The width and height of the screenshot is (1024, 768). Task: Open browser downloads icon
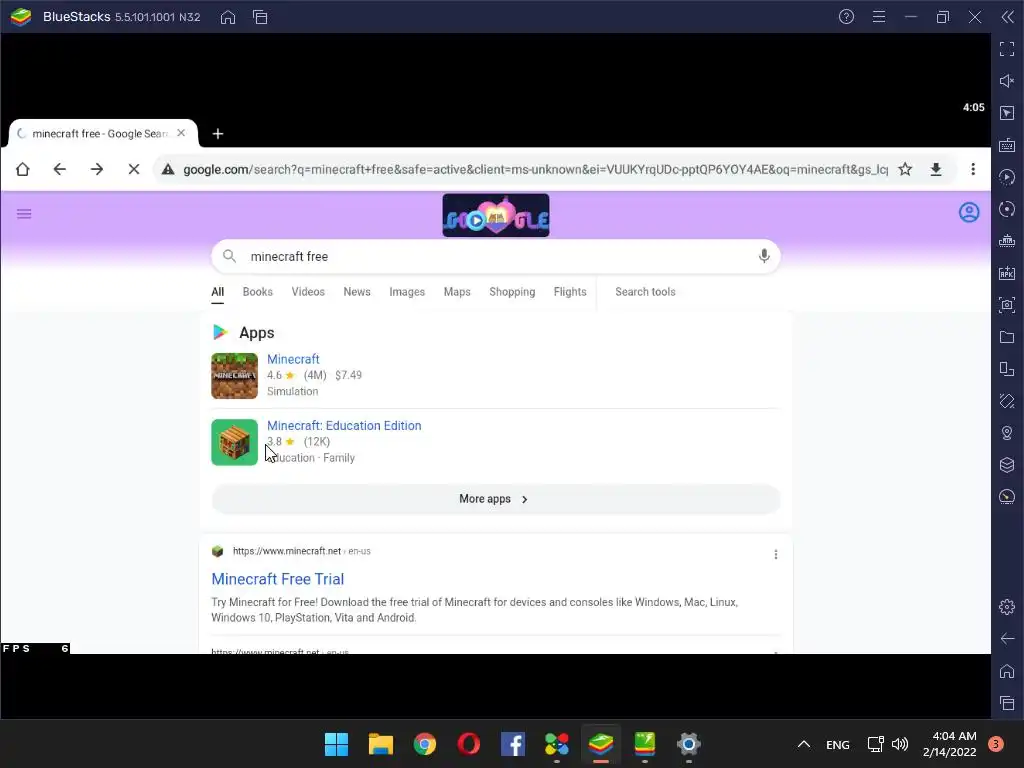tap(936, 169)
